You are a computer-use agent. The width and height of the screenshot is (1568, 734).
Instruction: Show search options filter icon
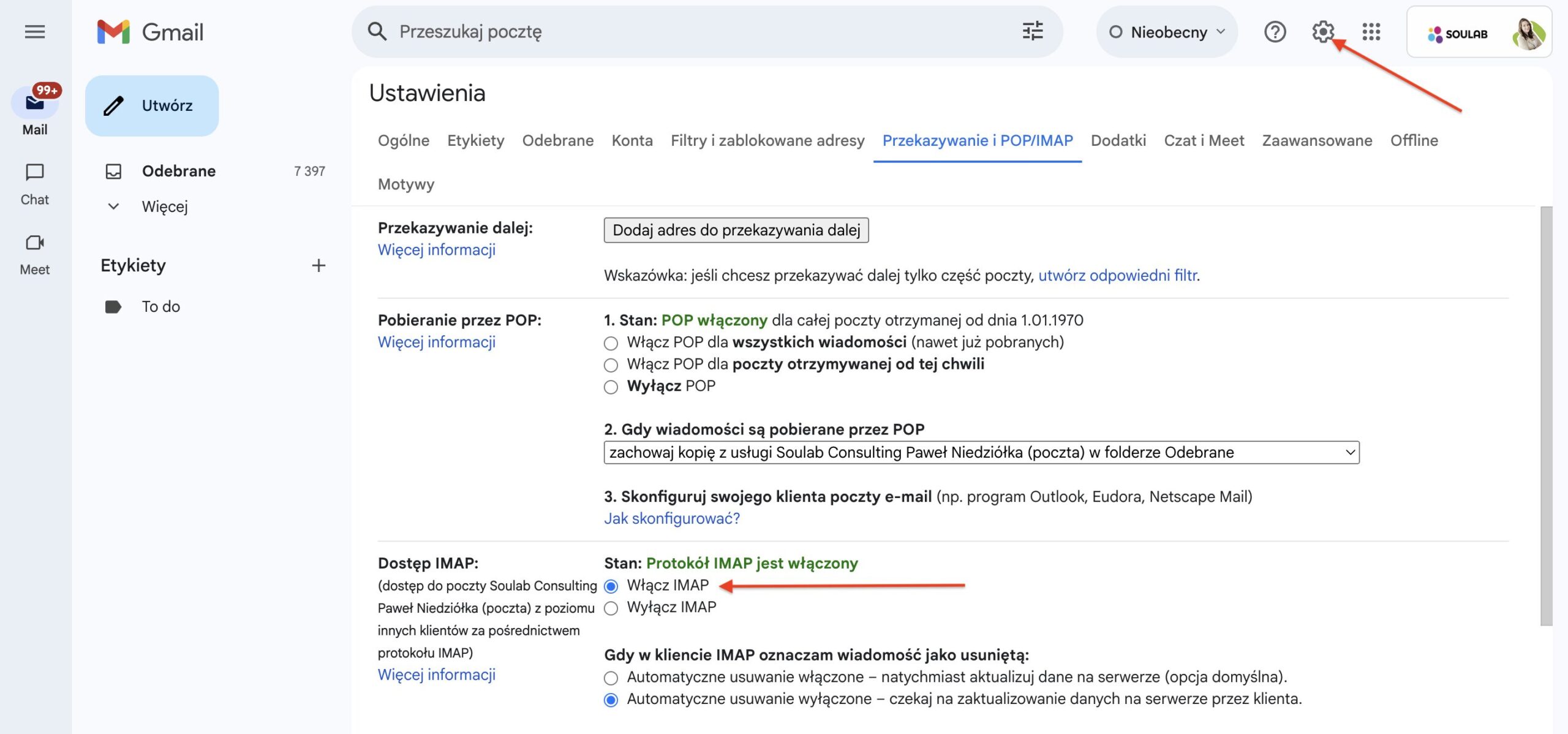1033,32
